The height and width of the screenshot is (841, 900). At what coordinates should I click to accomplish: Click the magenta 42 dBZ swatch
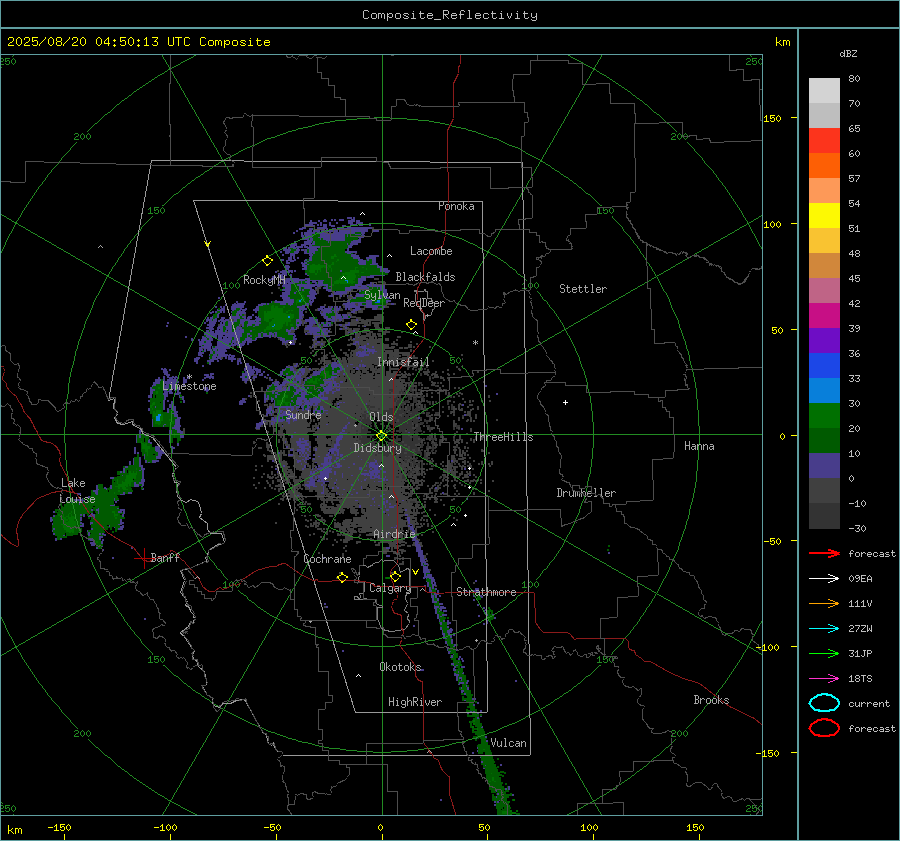pos(824,315)
